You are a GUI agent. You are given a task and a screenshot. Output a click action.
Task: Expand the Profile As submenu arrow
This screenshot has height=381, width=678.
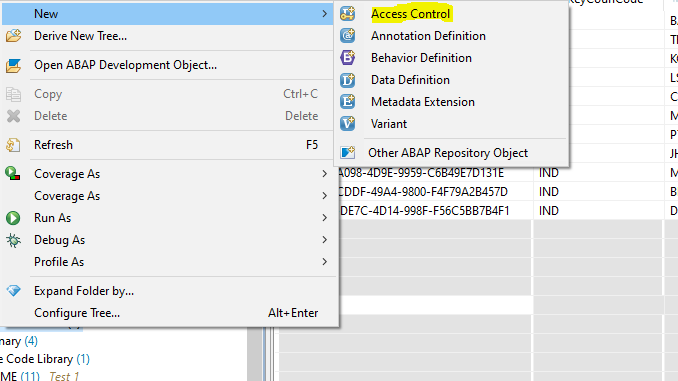click(324, 262)
